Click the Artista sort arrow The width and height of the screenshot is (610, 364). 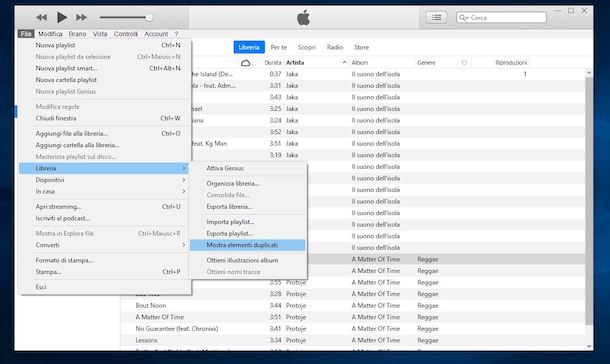(x=344, y=62)
